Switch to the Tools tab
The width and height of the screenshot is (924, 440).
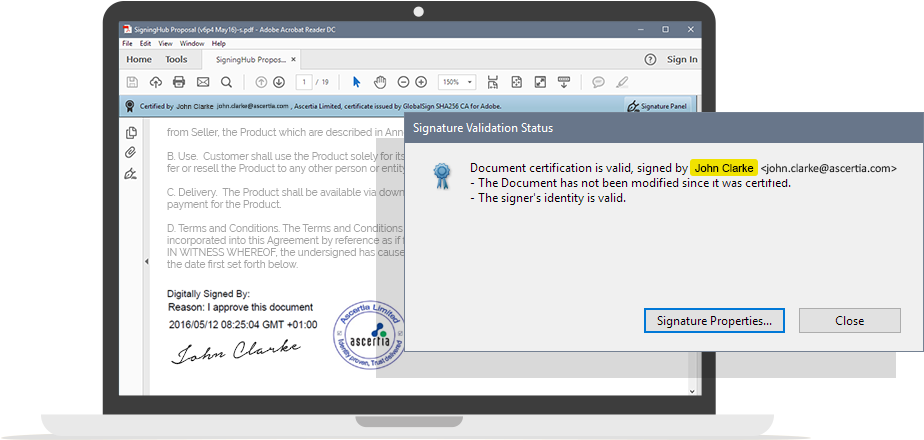176,59
